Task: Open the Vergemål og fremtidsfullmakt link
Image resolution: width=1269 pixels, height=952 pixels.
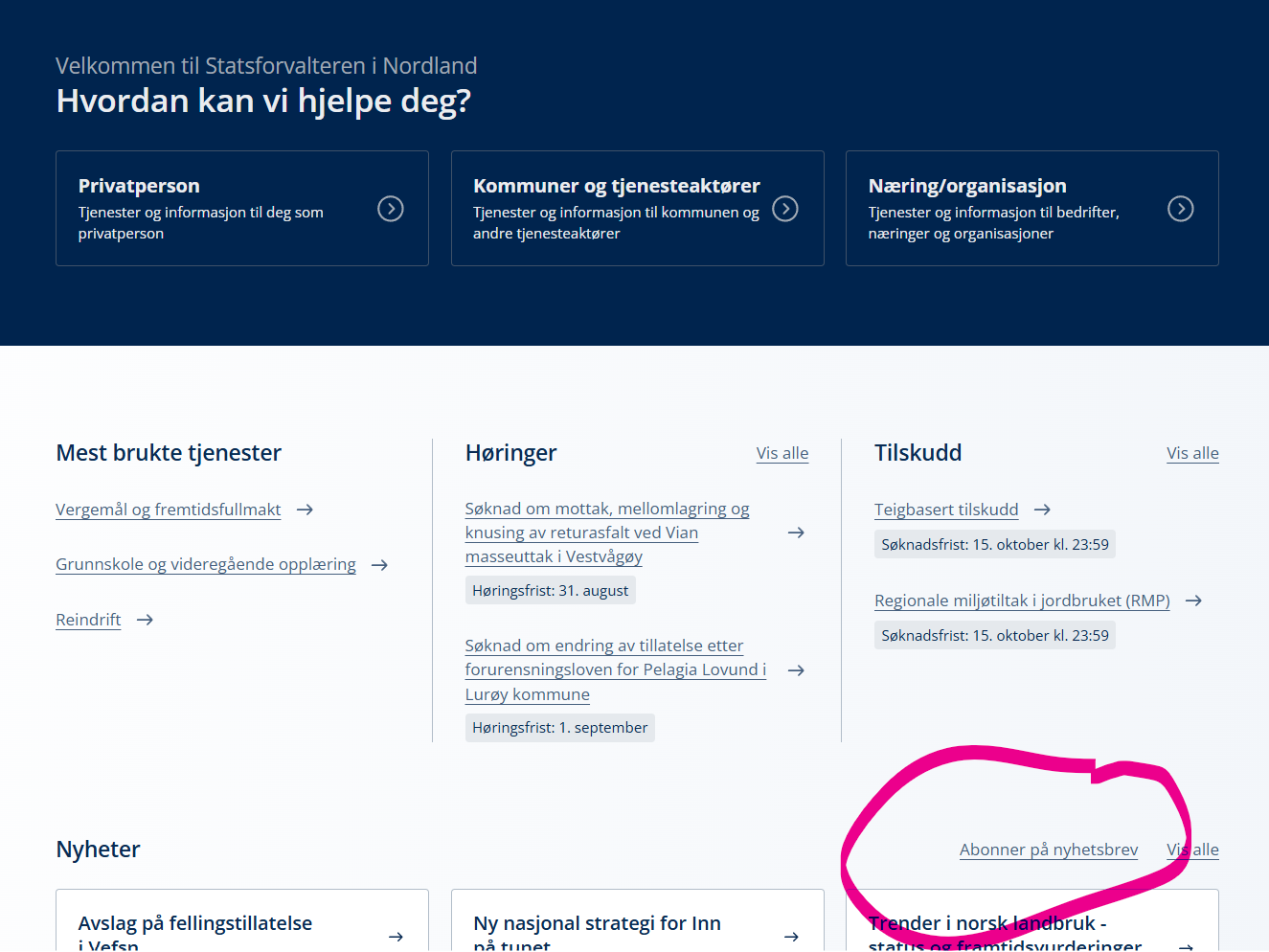Action: pos(169,510)
